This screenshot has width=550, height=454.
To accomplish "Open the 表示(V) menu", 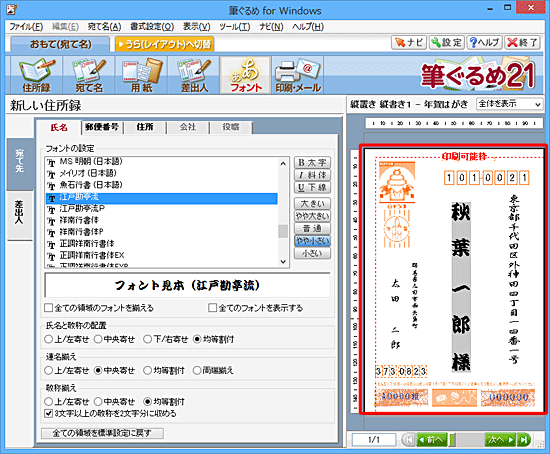I will tap(196, 27).
